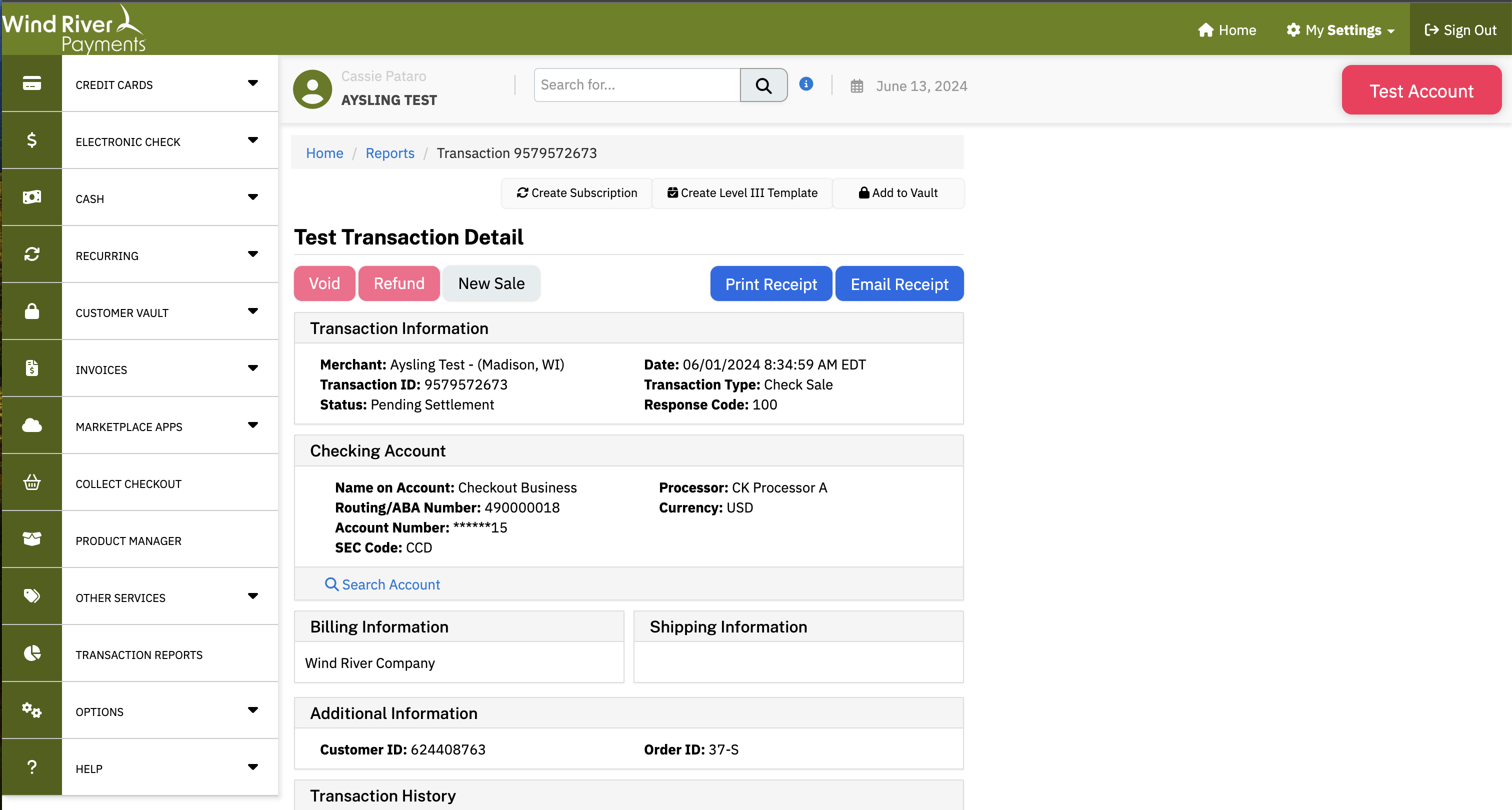Click the Help question mark icon
The height and width of the screenshot is (810, 1512).
pos(31,766)
